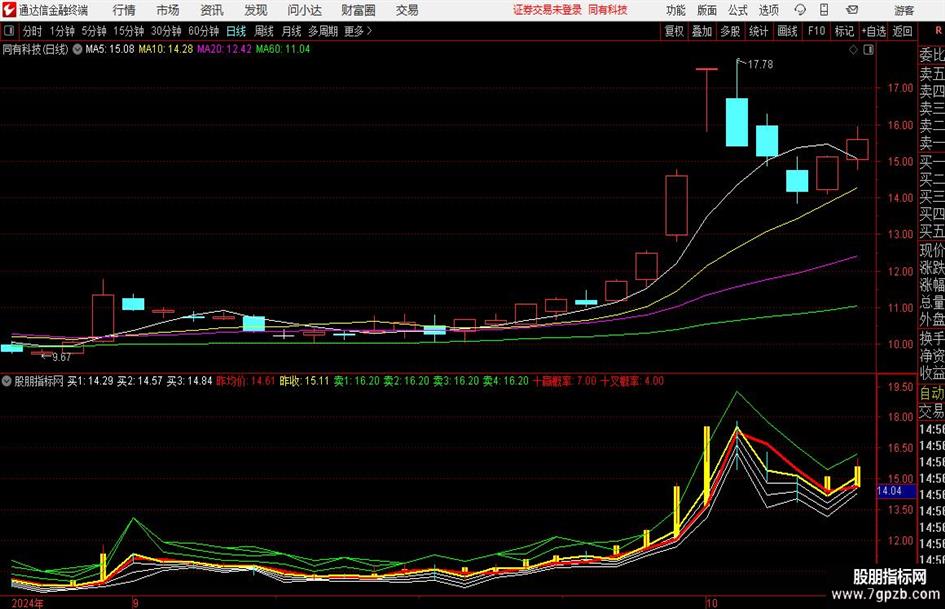Click the MA10: 14.28 value label
Screen dimensions: 945x609
pyautogui.click(x=166, y=49)
